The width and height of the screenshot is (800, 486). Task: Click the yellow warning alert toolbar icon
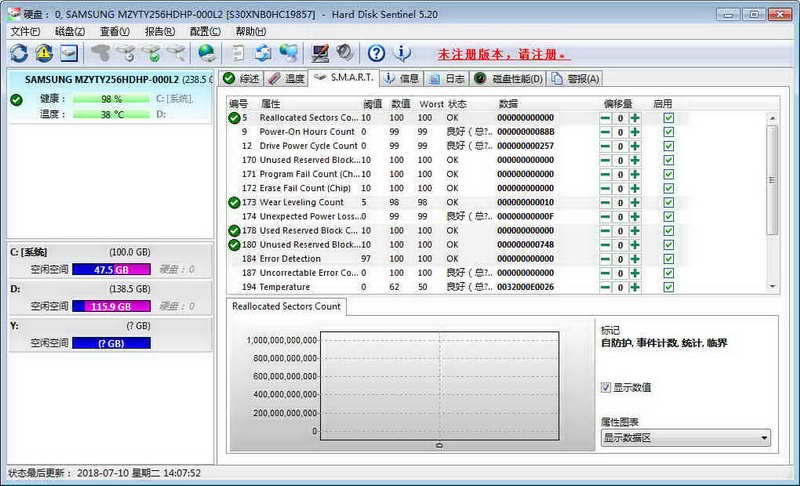coord(44,53)
